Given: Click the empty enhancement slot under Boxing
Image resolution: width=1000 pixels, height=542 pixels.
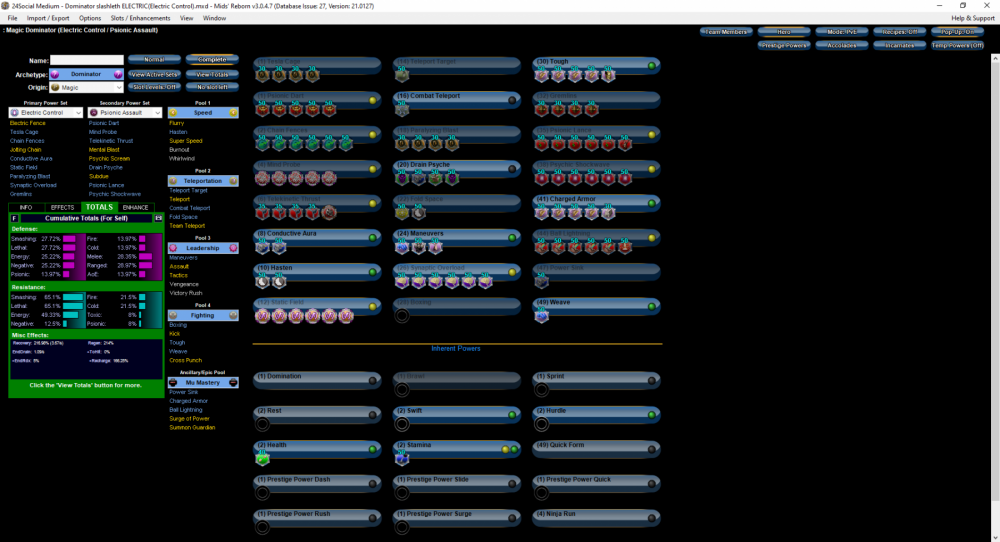Looking at the screenshot, I should pos(402,316).
